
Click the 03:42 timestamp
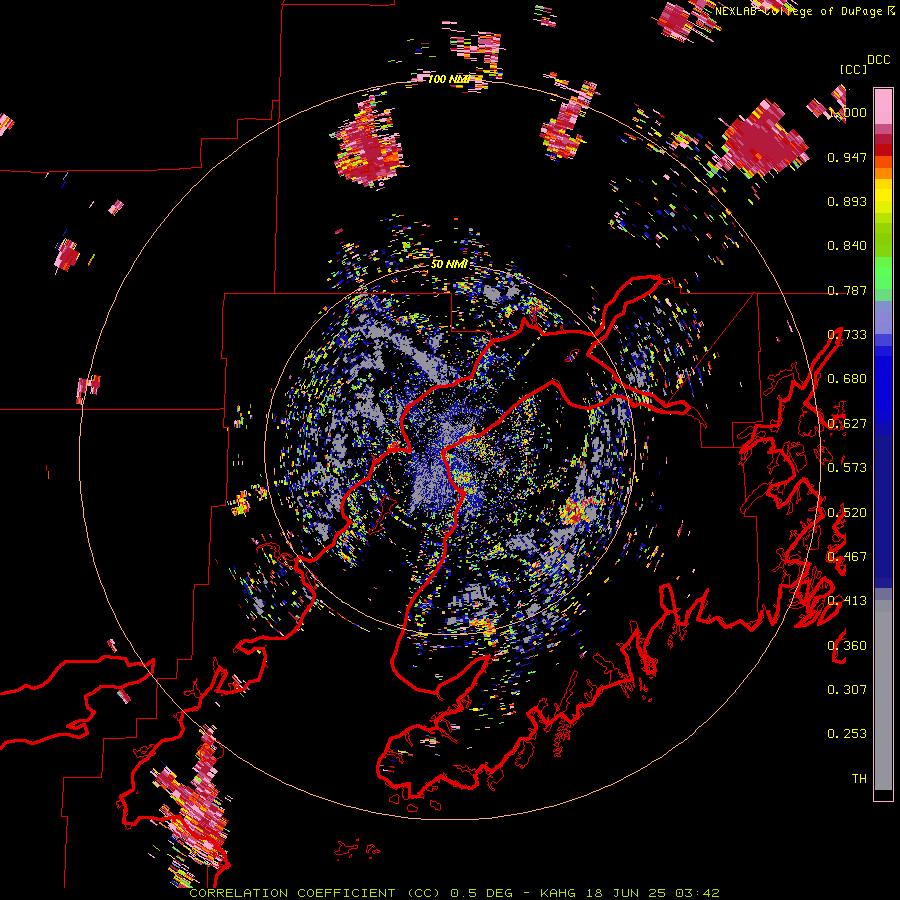click(697, 893)
